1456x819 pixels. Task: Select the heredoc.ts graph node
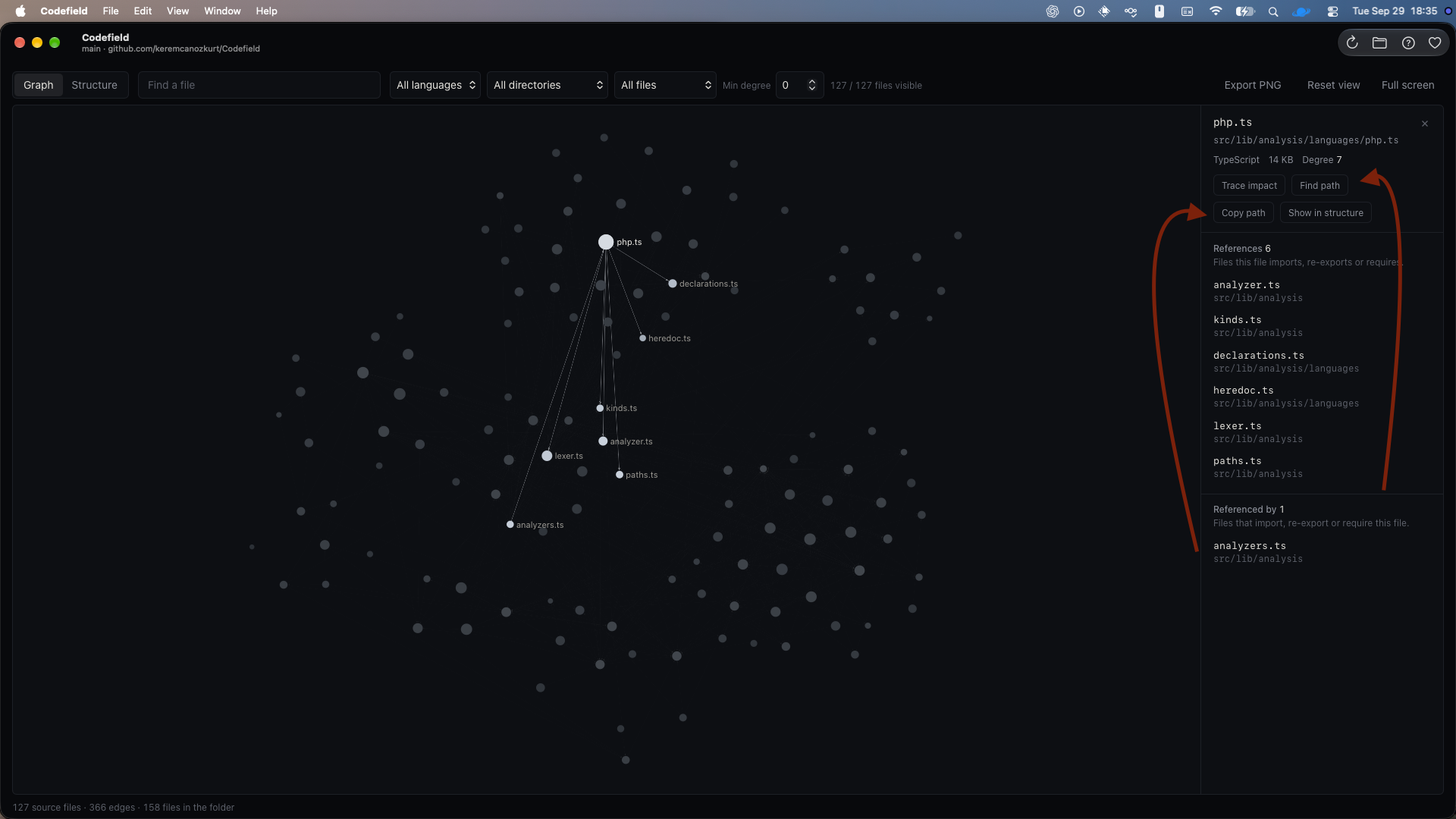(642, 338)
